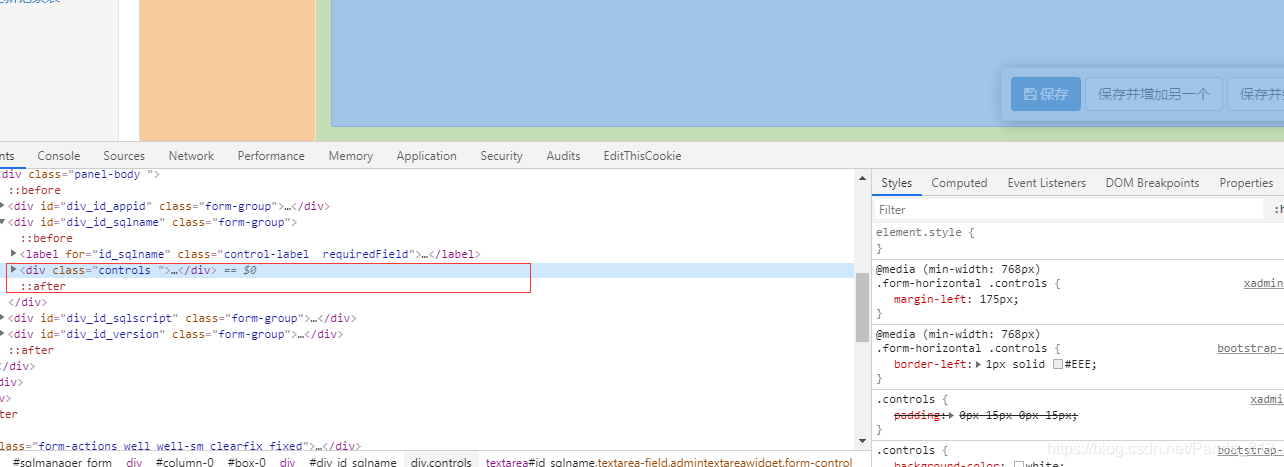Switch to the Computed sidebar tab
The image size is (1284, 467).
point(959,183)
